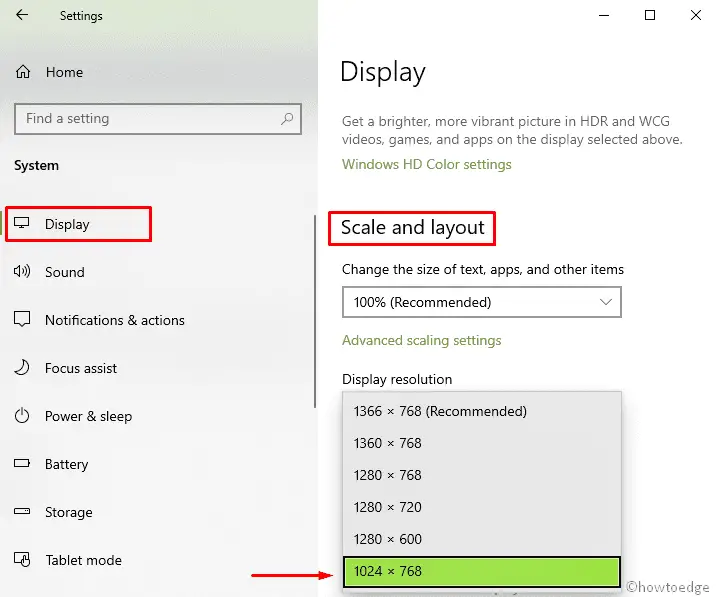Click the back arrow in Settings header
Viewport: 716px width, 597px height.
tap(22, 16)
